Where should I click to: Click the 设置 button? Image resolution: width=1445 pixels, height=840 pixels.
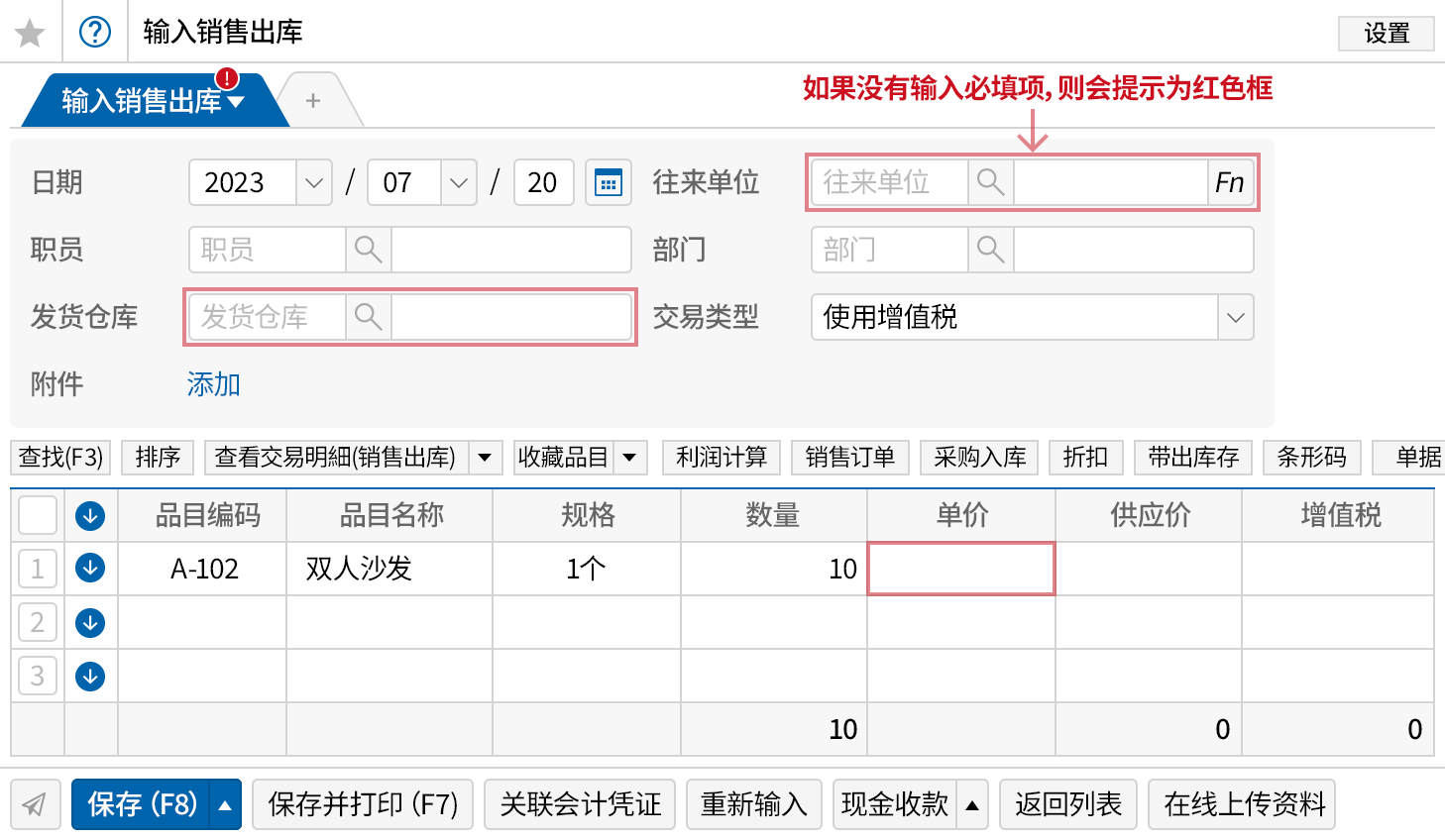(1386, 34)
